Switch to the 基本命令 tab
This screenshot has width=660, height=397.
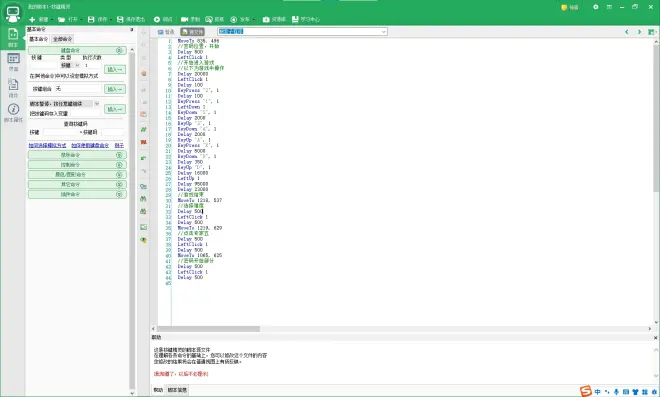[x=38, y=39]
